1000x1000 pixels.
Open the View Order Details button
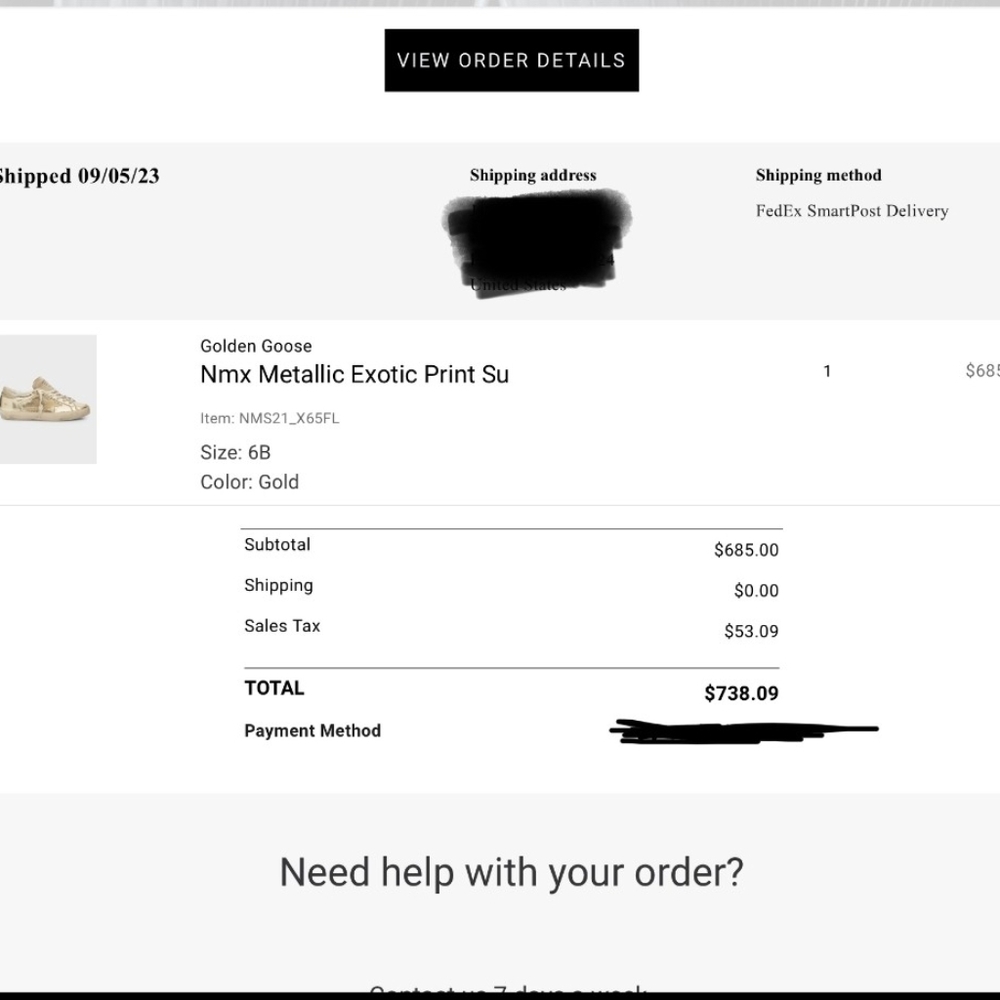pyautogui.click(x=511, y=61)
